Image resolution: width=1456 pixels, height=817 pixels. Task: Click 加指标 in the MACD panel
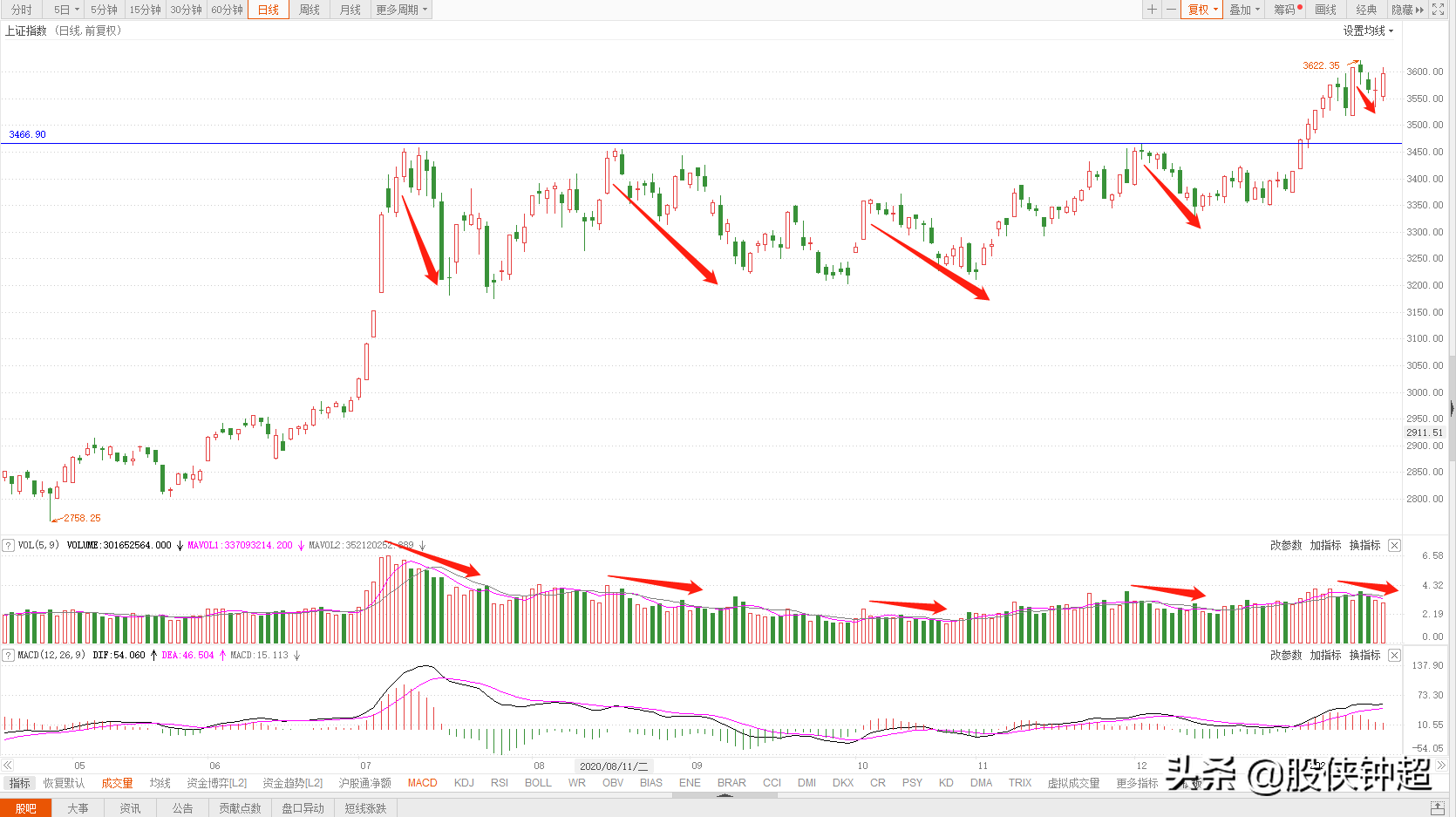pos(1325,655)
